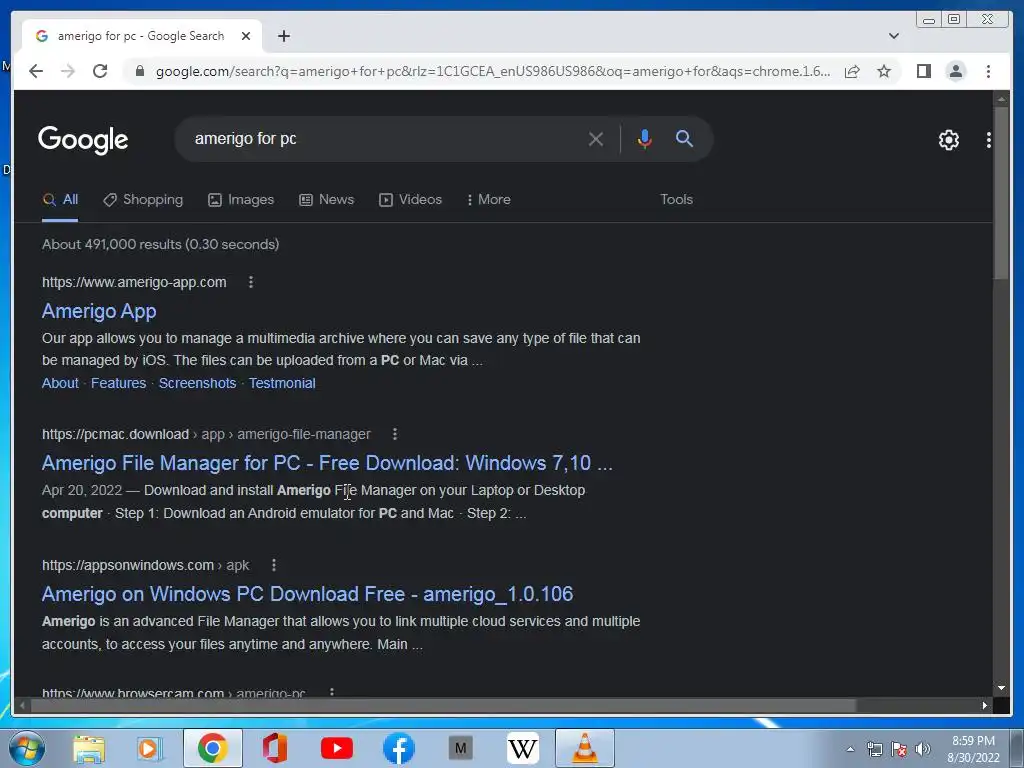1024x768 pixels.
Task: Open options for pcmac.download result
Action: (x=394, y=434)
